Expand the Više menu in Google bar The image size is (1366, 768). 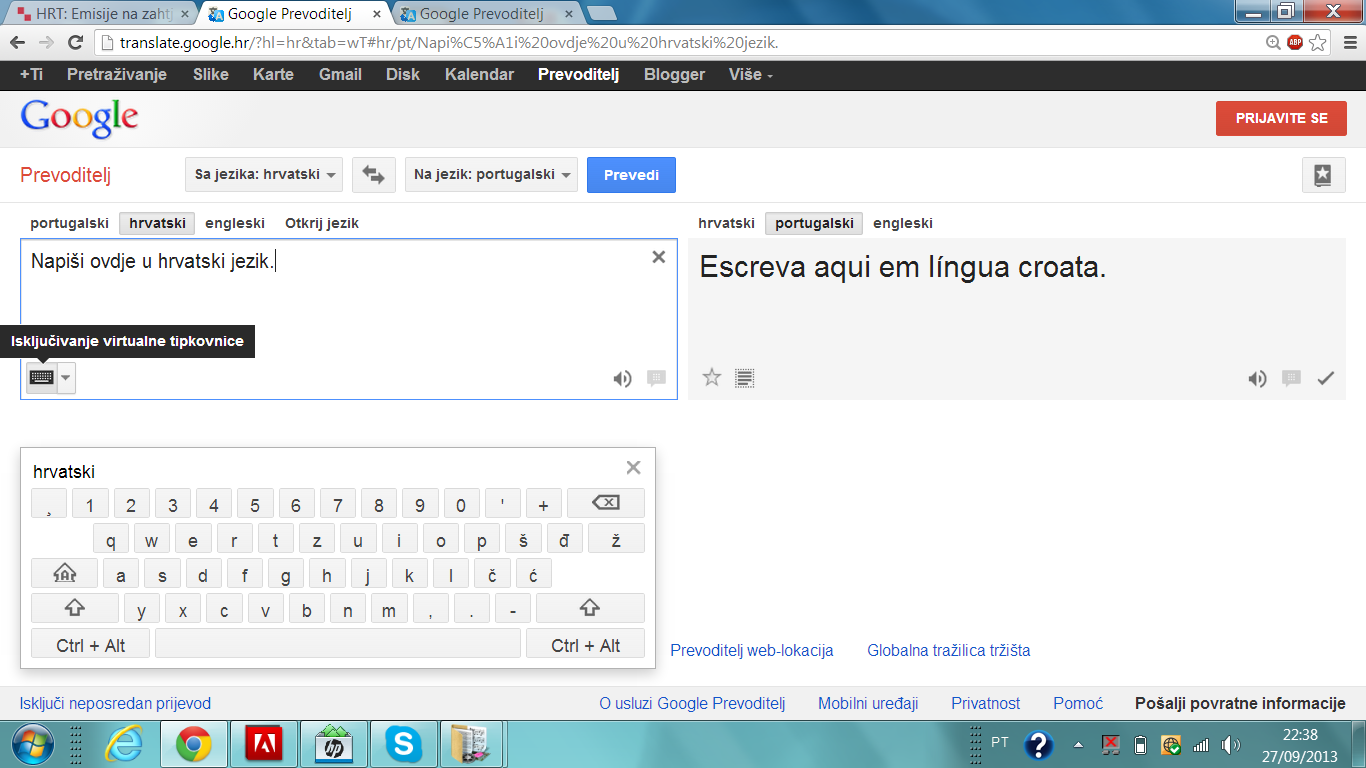[751, 75]
